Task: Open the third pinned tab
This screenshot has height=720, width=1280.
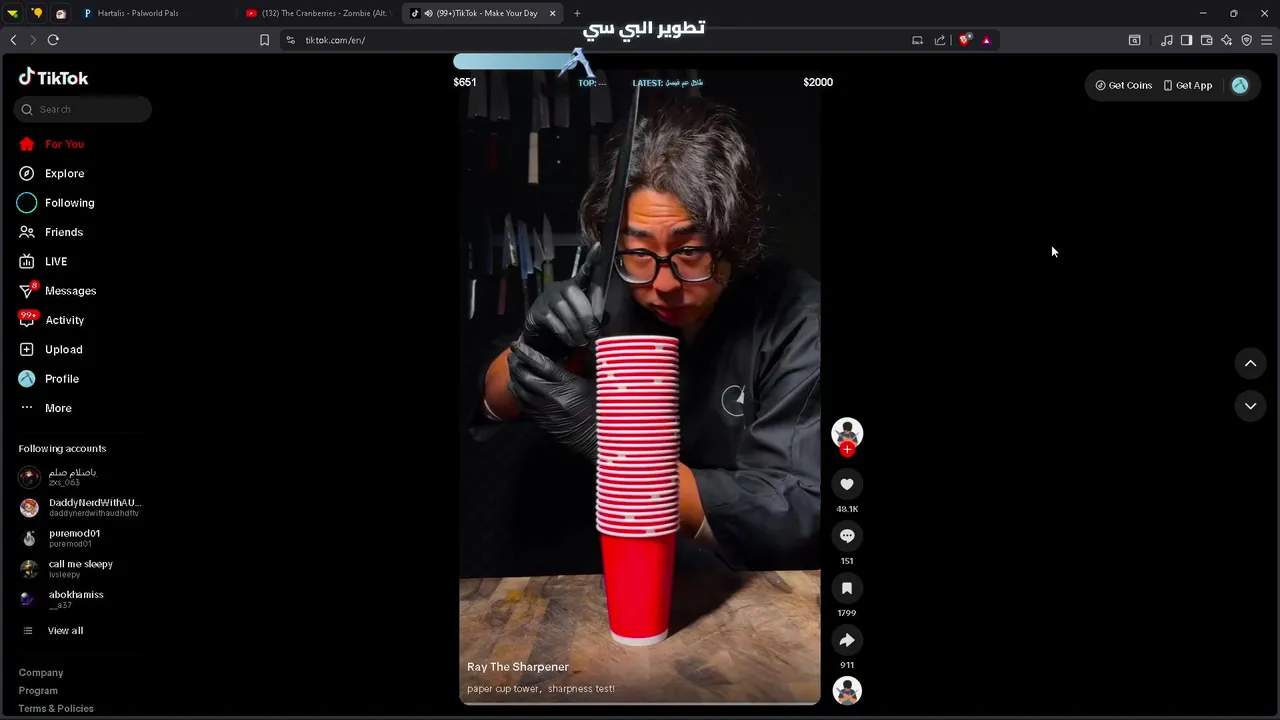Action: pos(61,13)
